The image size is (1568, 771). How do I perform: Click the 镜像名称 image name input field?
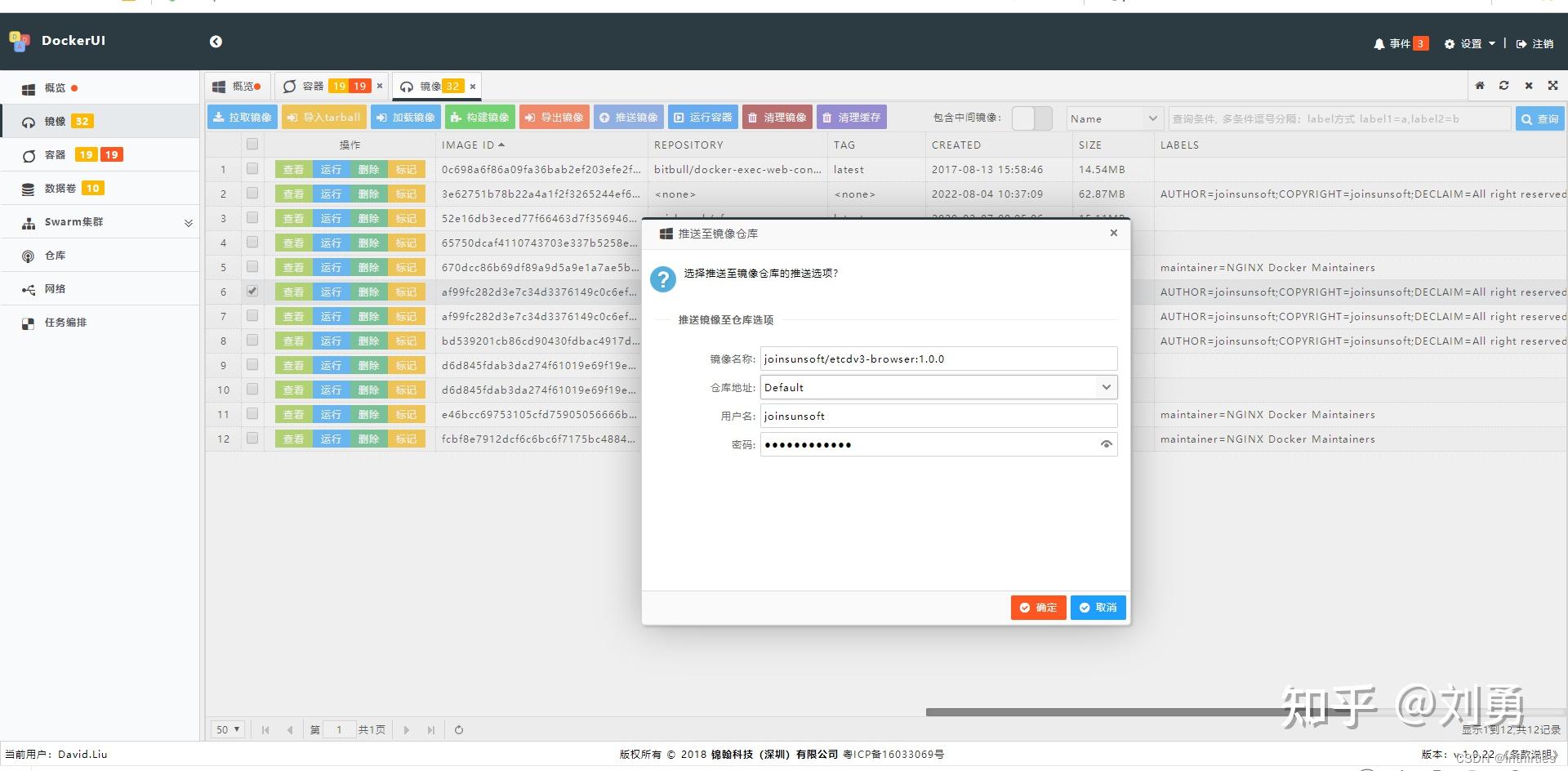[938, 359]
